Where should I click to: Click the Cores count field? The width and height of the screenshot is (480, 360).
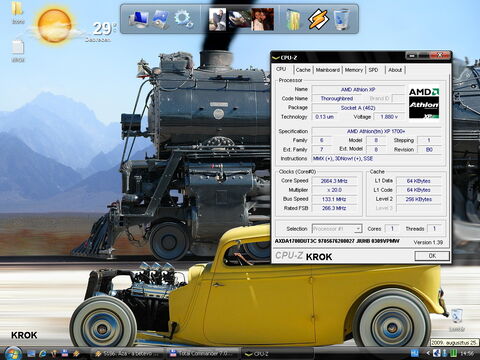coord(392,229)
